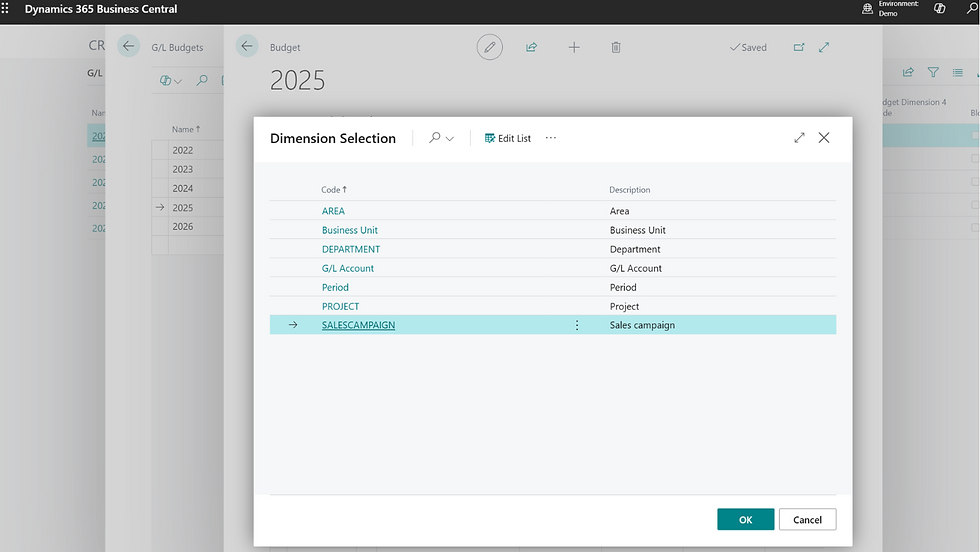The image size is (980, 552).
Task: Select the AREA dimension code
Action: coord(333,211)
